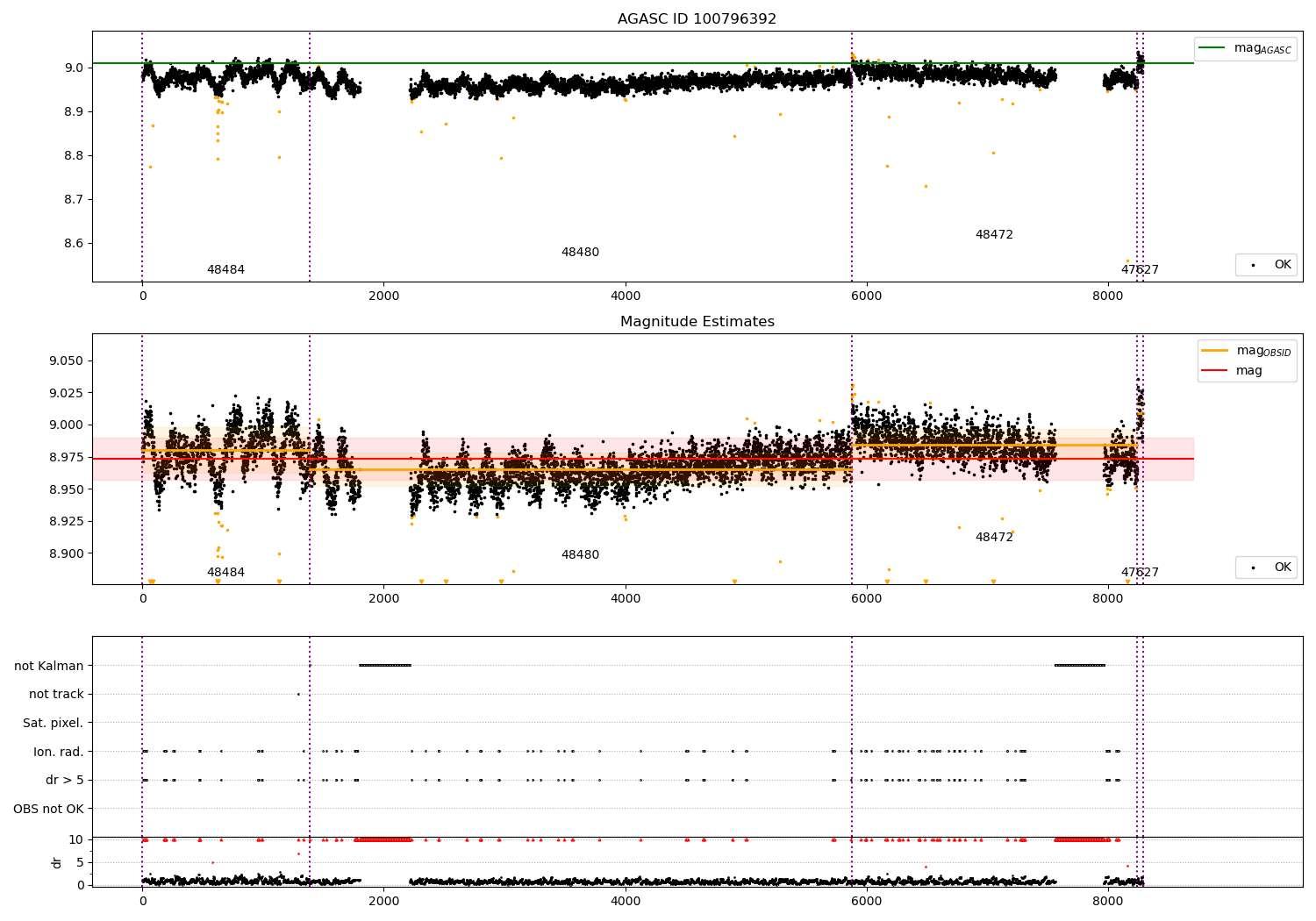This screenshot has width=1316, height=921.
Task: Click the '9.0' y-tick in top plot
Action: click(74, 68)
